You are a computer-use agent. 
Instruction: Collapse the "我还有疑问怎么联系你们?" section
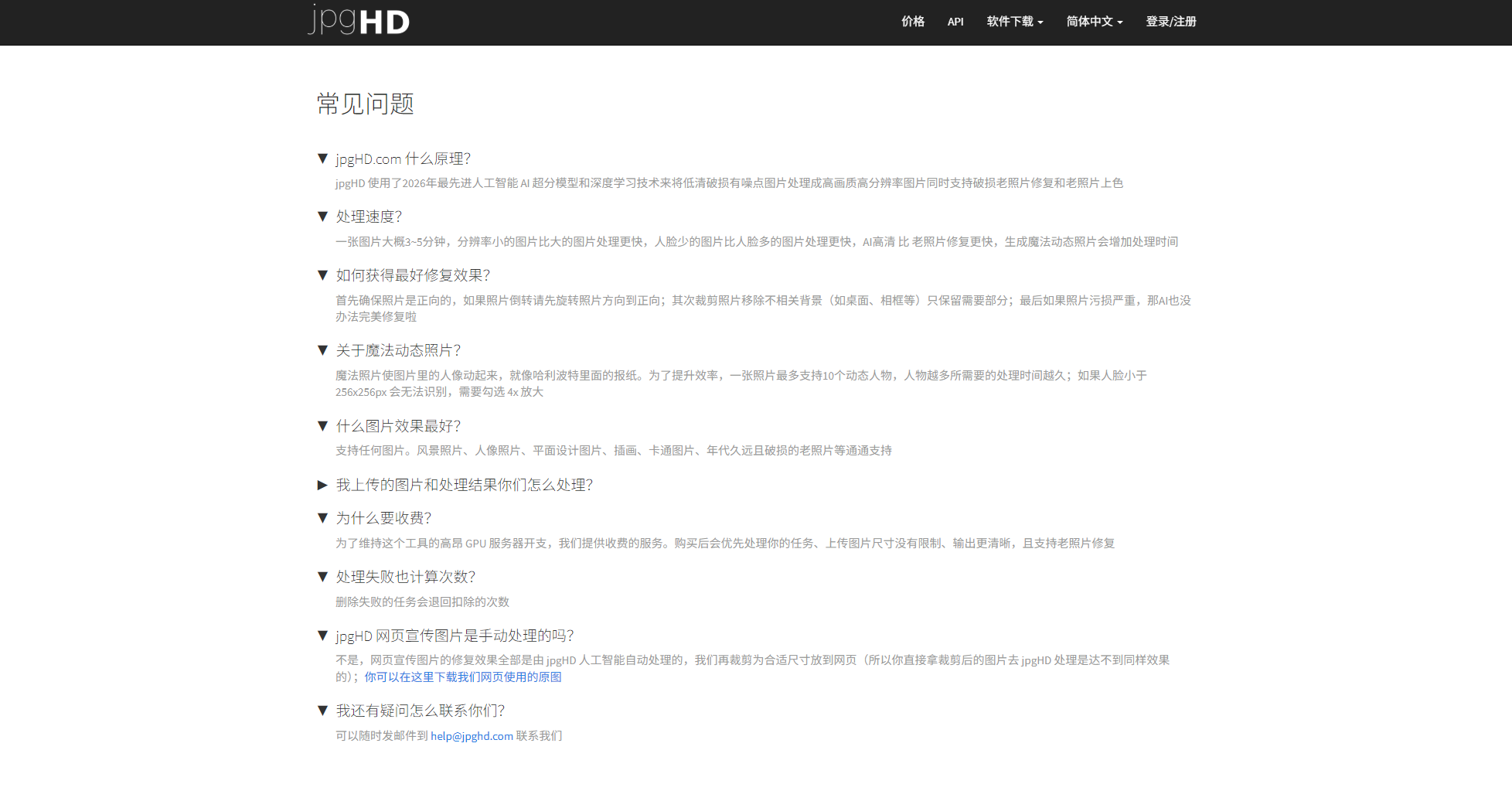click(x=323, y=710)
